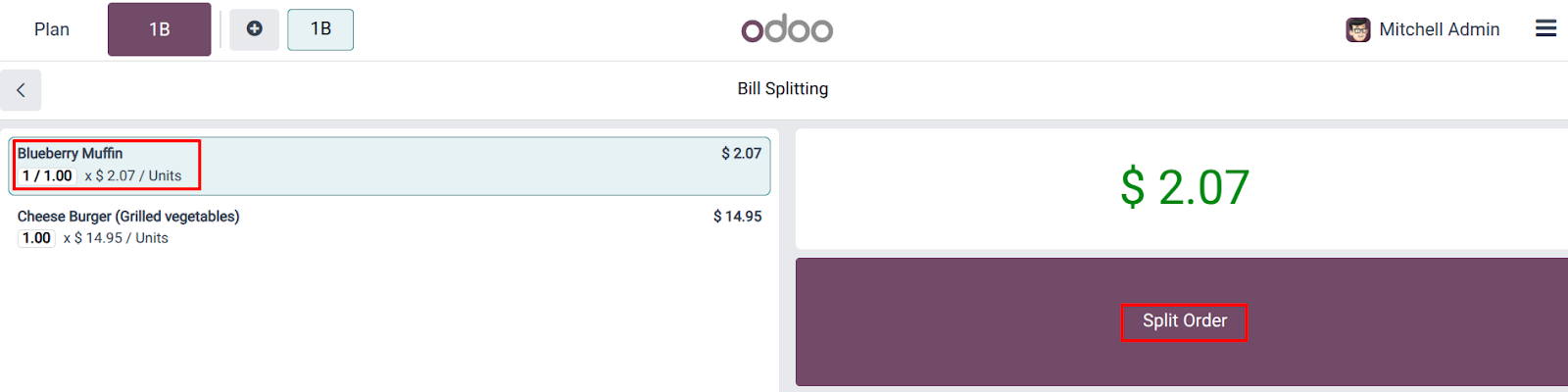Click the x $ 14.95 / Units text
This screenshot has width=1568, height=392.
click(116, 238)
